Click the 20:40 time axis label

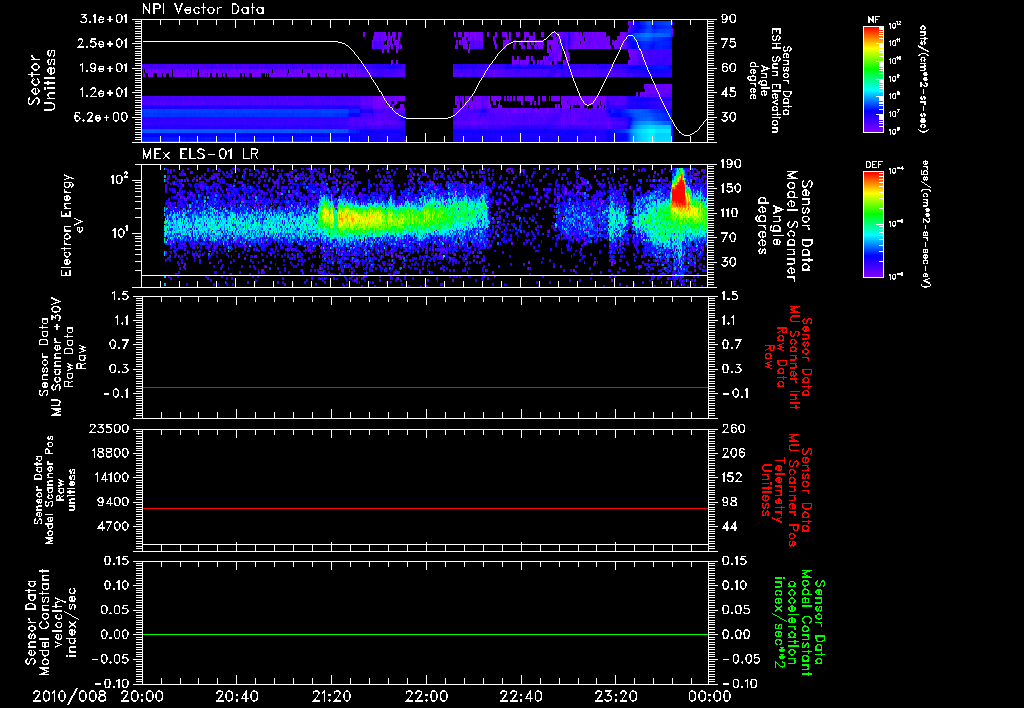coord(236,696)
